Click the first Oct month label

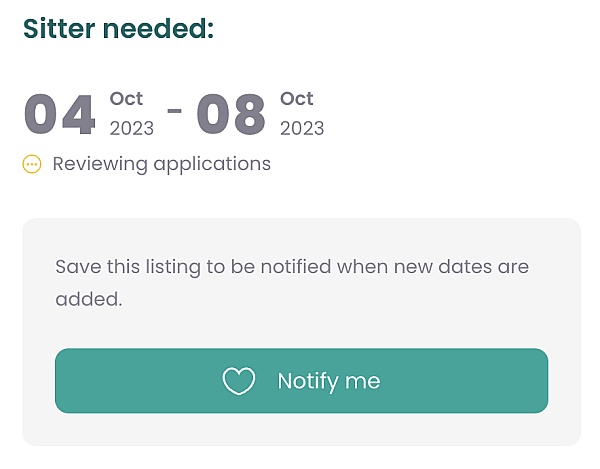(x=126, y=99)
